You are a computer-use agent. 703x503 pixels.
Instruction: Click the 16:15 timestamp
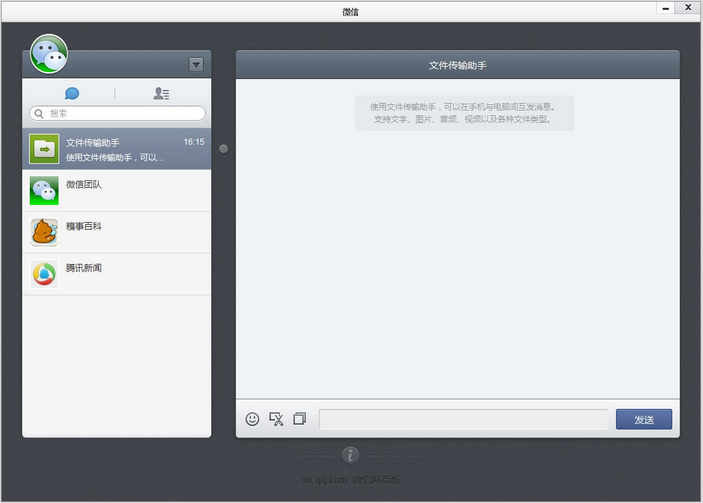click(194, 142)
